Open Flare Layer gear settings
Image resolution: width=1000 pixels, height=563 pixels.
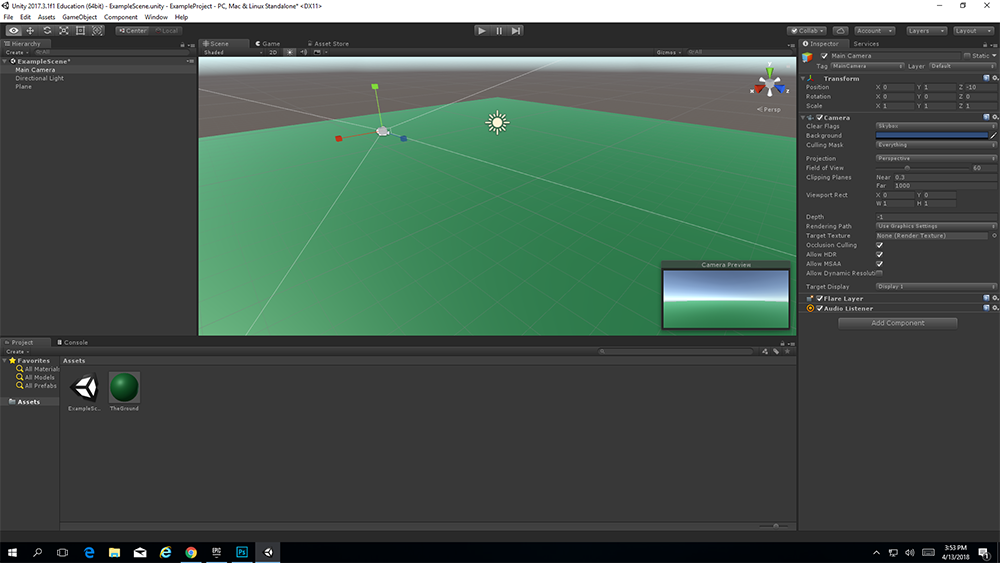[995, 298]
